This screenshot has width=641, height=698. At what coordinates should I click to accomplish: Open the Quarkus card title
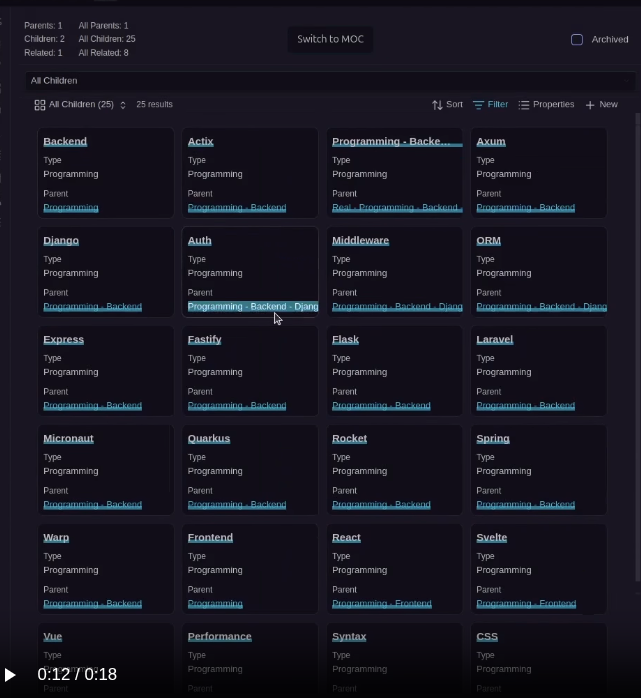click(209, 439)
